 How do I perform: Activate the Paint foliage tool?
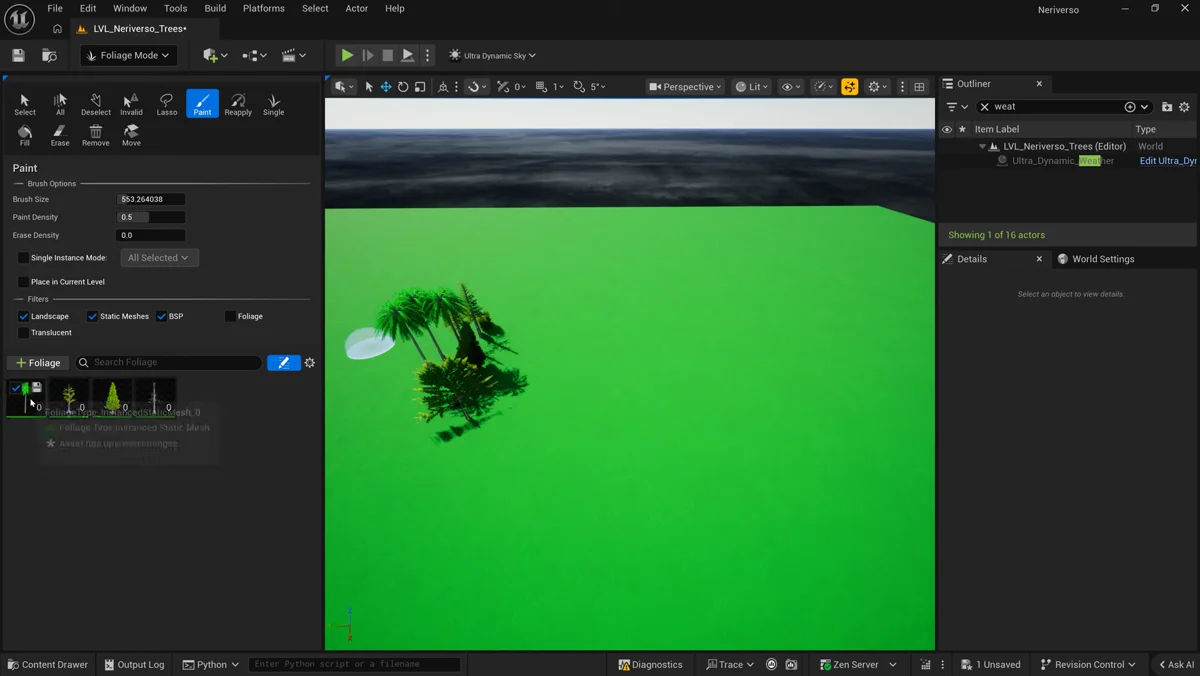202,104
